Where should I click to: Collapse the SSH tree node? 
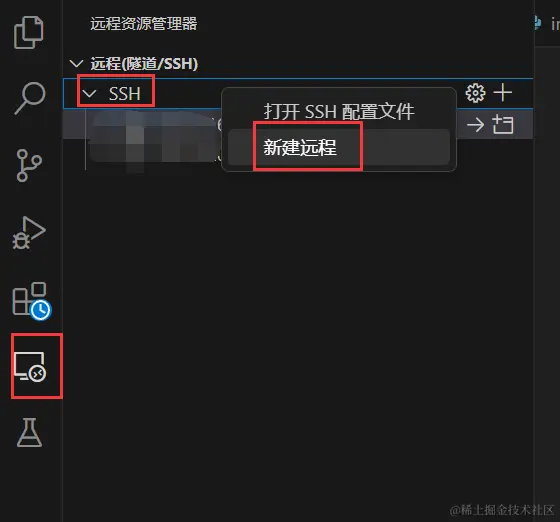89,94
